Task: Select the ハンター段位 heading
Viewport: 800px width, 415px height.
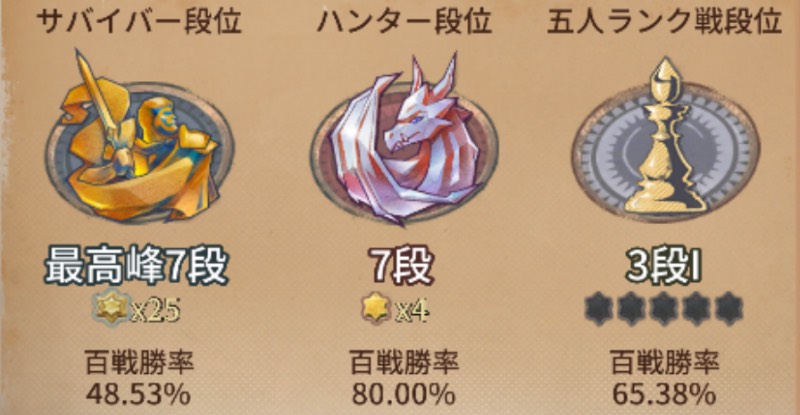Action: (x=404, y=22)
